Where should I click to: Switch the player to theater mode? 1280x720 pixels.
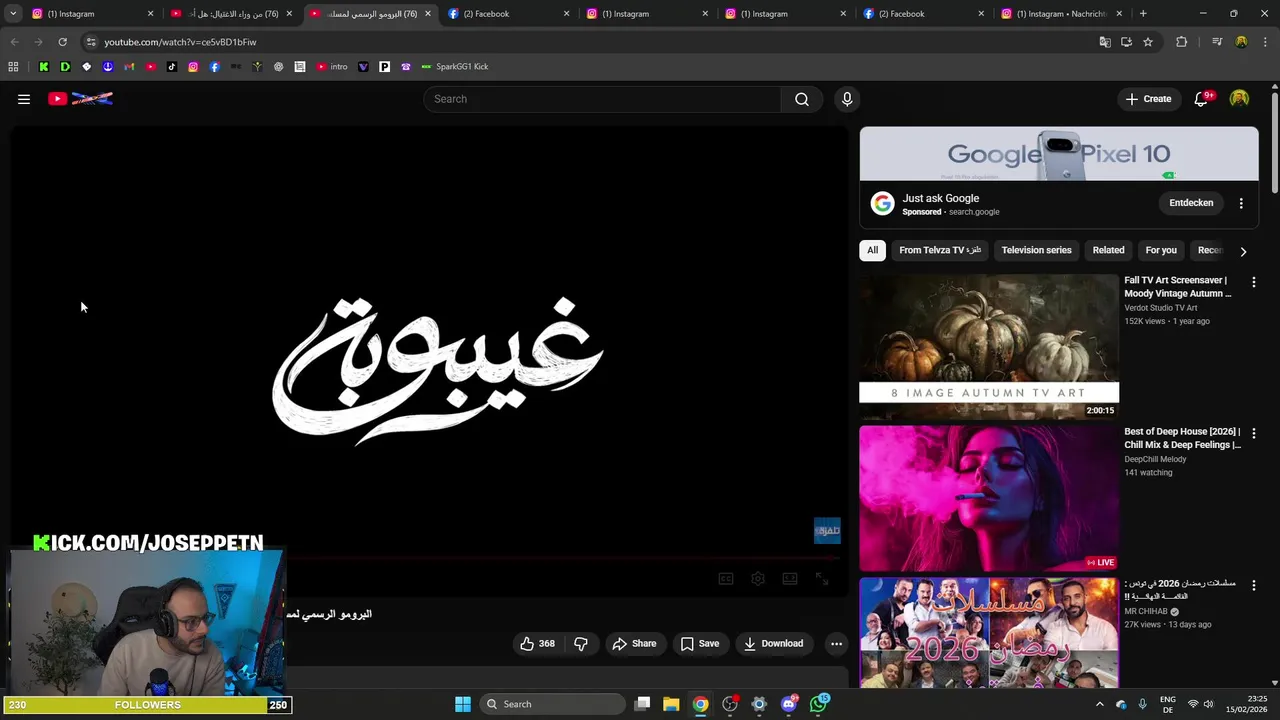coord(790,578)
